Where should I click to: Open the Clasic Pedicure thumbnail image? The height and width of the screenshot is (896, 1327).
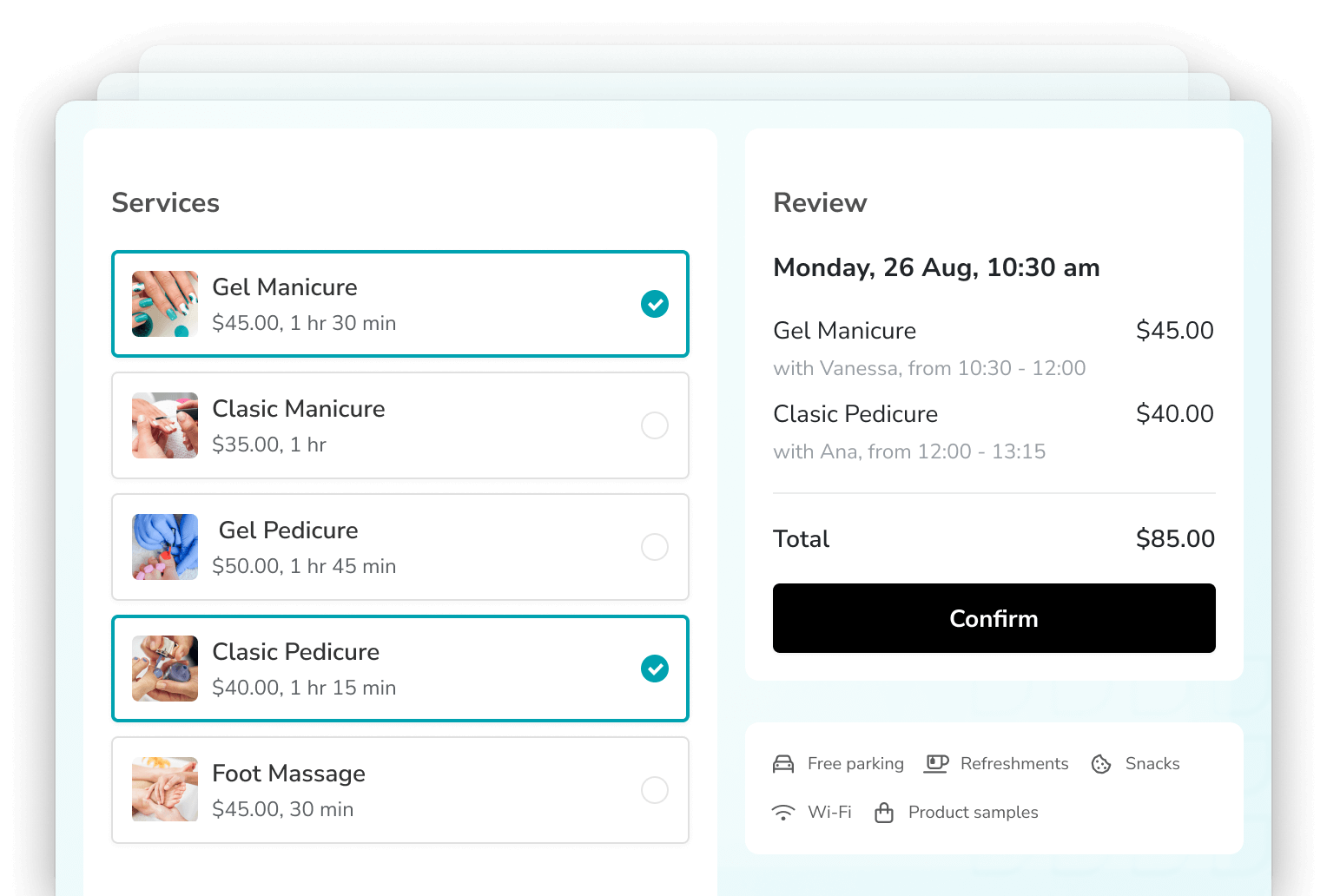pos(165,669)
